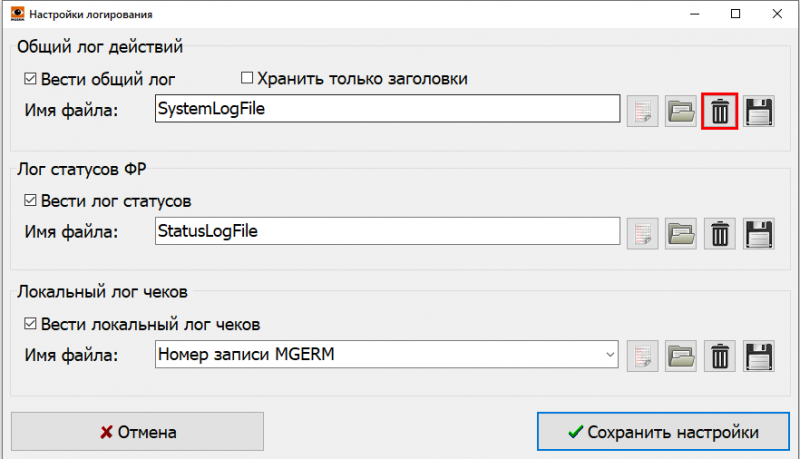This screenshot has height=459, width=800.
Task: Click the app icon in the title bar
Action: click(17, 14)
